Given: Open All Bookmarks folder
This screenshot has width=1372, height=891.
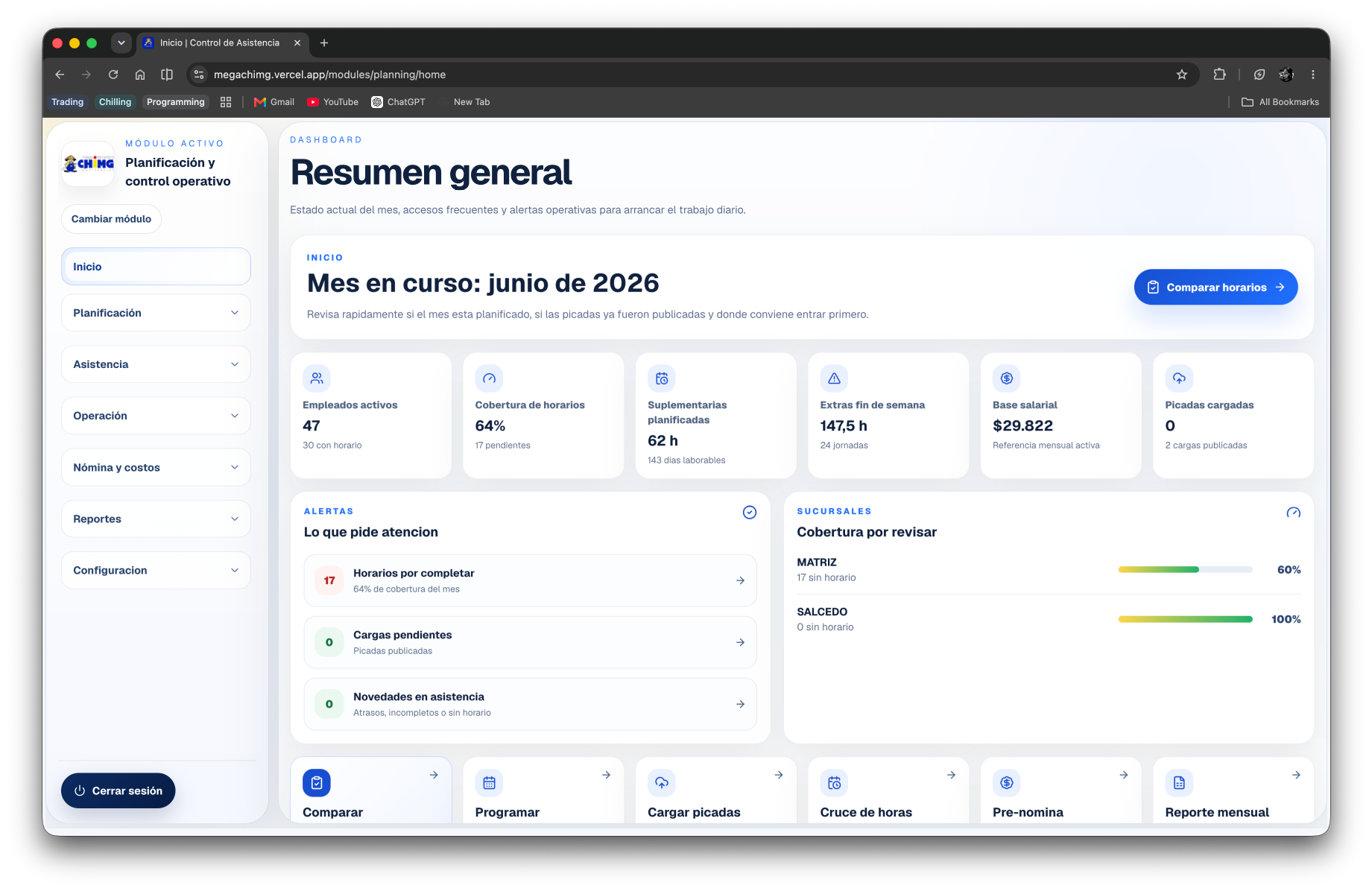Looking at the screenshot, I should 1280,102.
